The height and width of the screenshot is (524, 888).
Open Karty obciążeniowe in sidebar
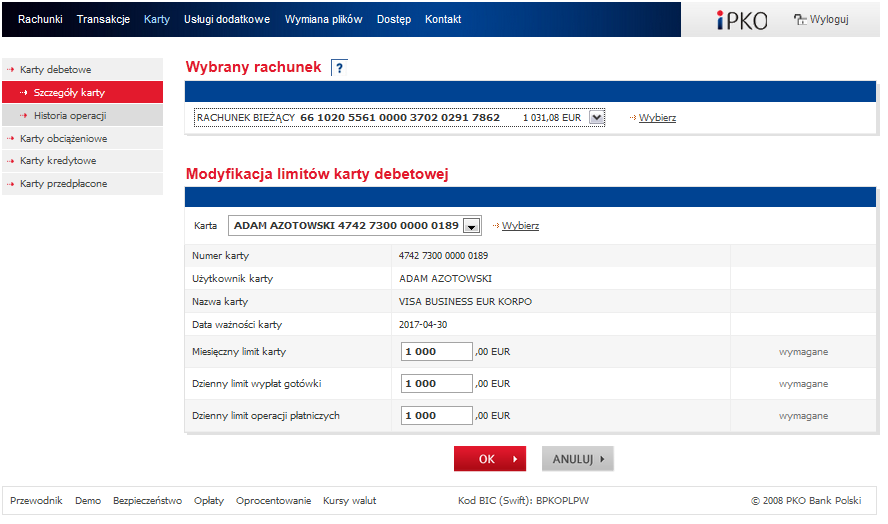pos(83,138)
